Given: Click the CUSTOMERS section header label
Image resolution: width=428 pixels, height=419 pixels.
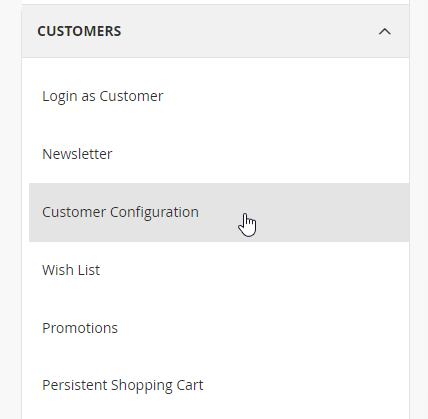Looking at the screenshot, I should tap(79, 31).
